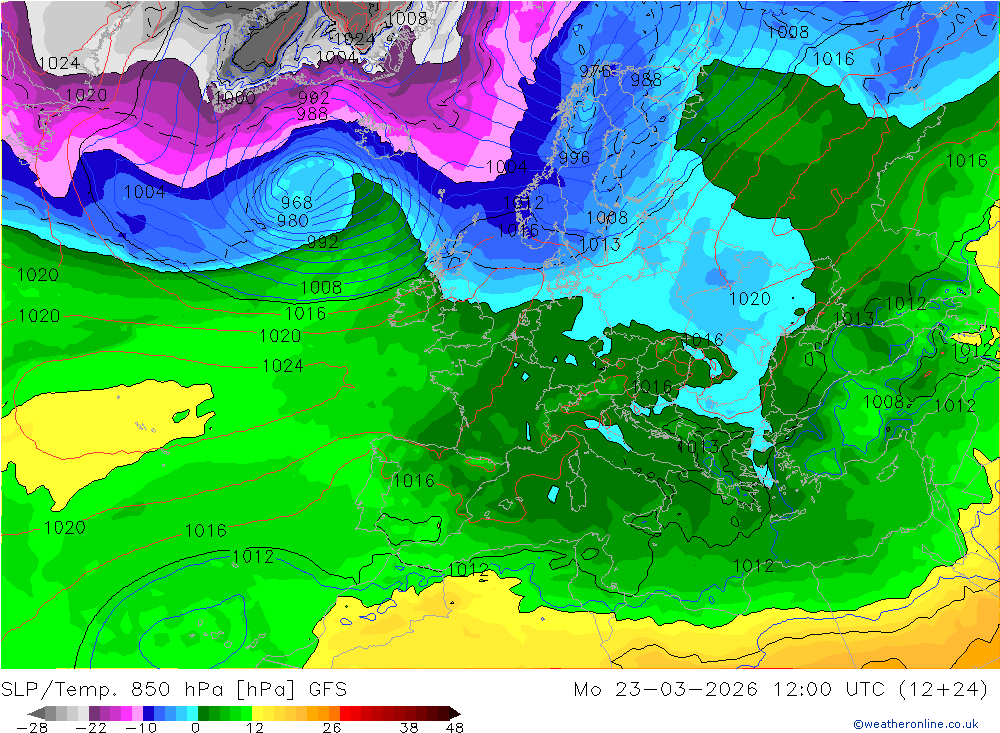
Task: Click the bright red swatch in the legend
Action: click(345, 713)
